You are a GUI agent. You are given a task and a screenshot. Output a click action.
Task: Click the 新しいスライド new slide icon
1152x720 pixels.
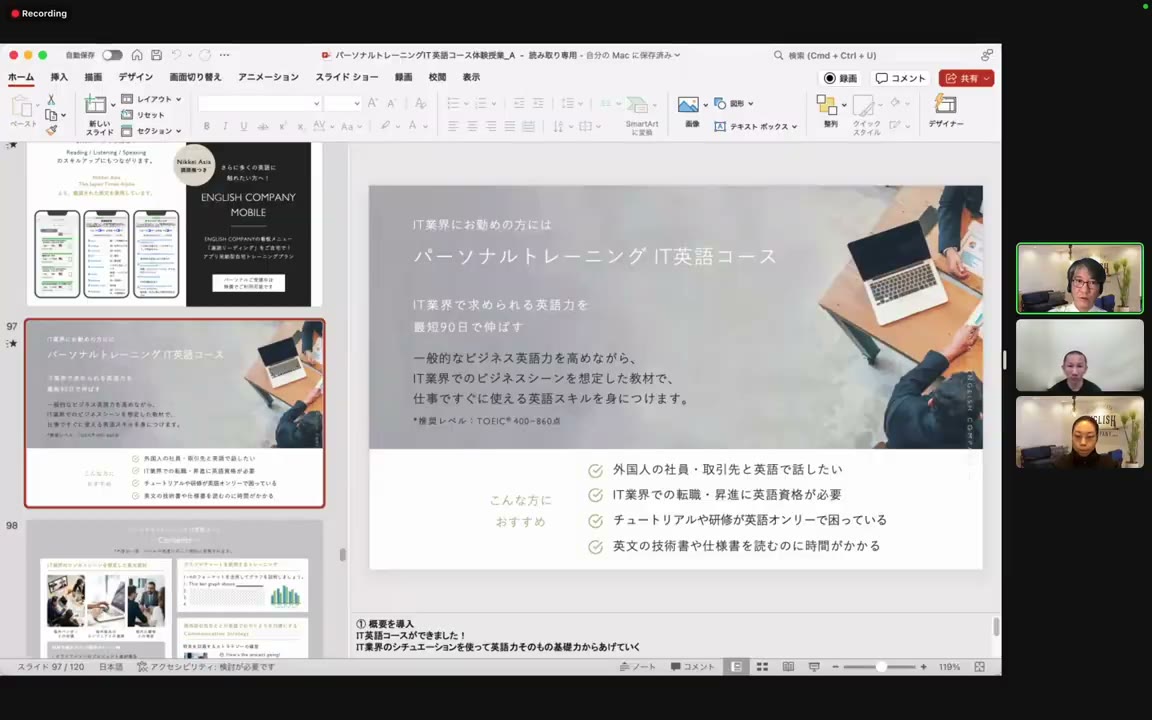[x=95, y=105]
